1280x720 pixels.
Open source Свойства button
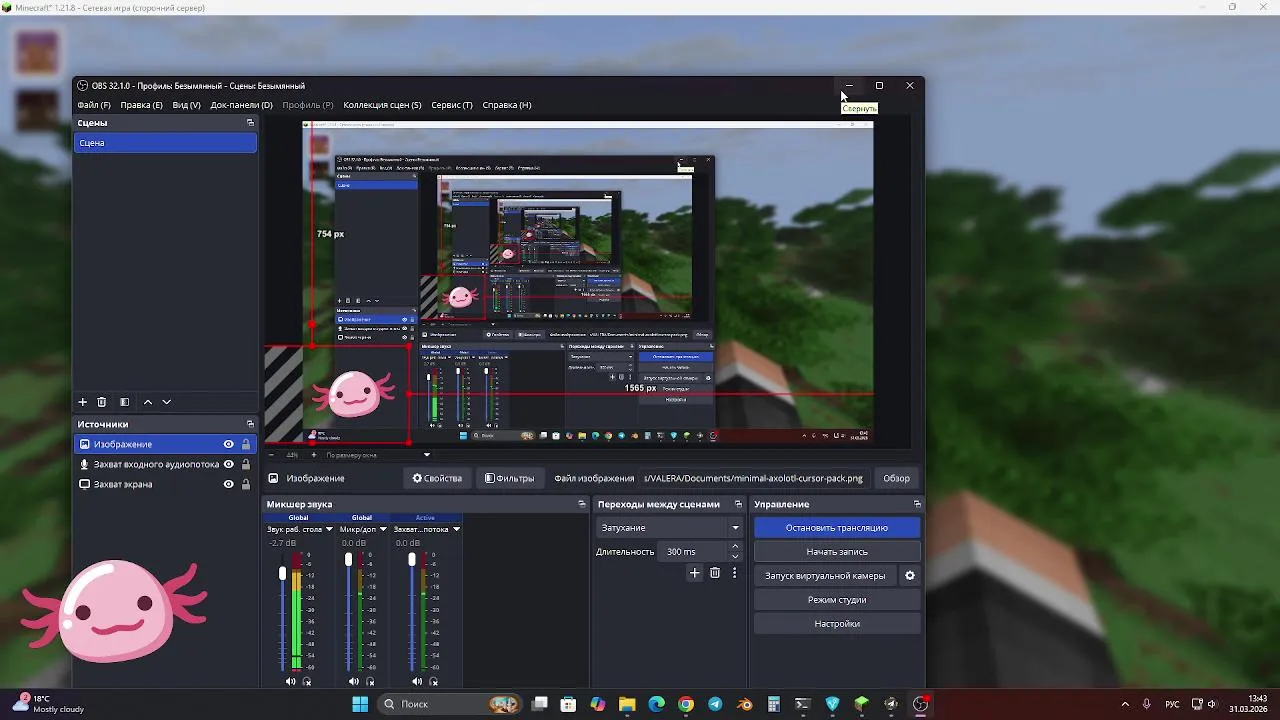(437, 478)
